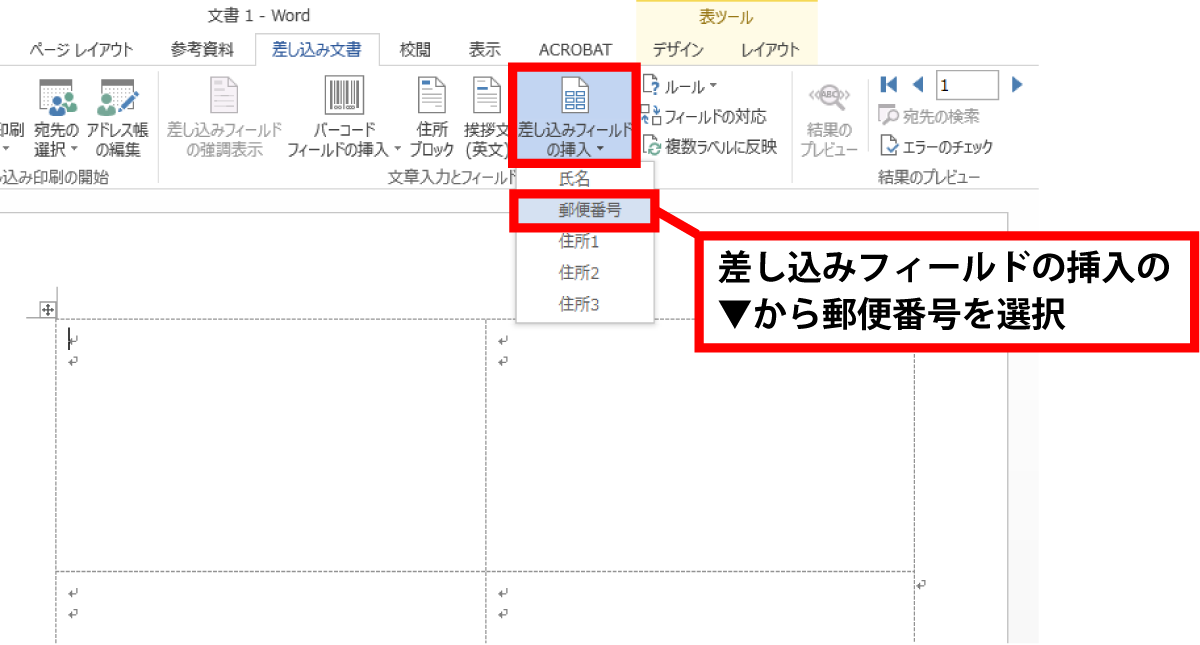This screenshot has width=1200, height=645.
Task: Insert 住所ブロック icon
Action: point(431,96)
